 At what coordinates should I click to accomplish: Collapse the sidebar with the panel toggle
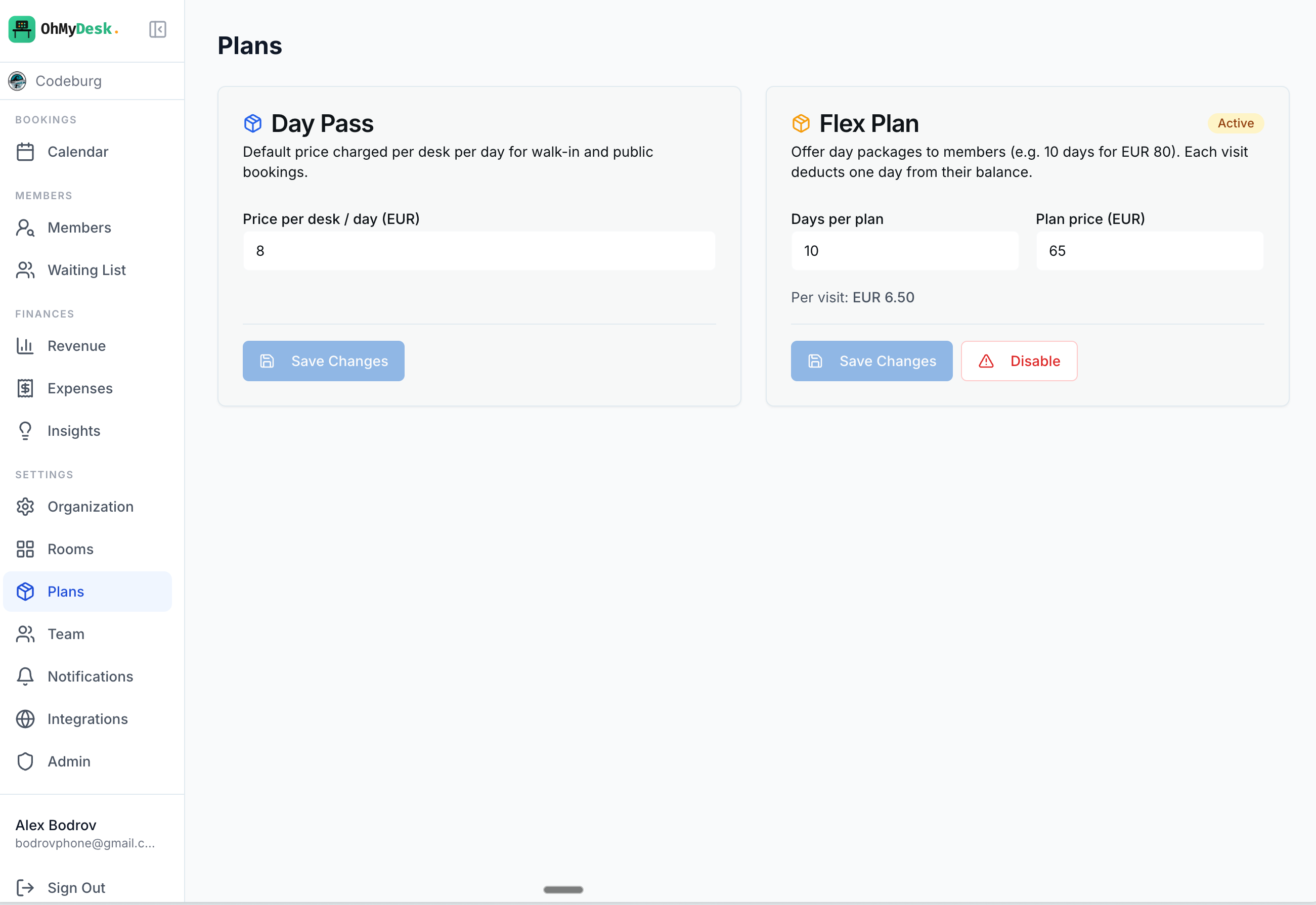[158, 29]
